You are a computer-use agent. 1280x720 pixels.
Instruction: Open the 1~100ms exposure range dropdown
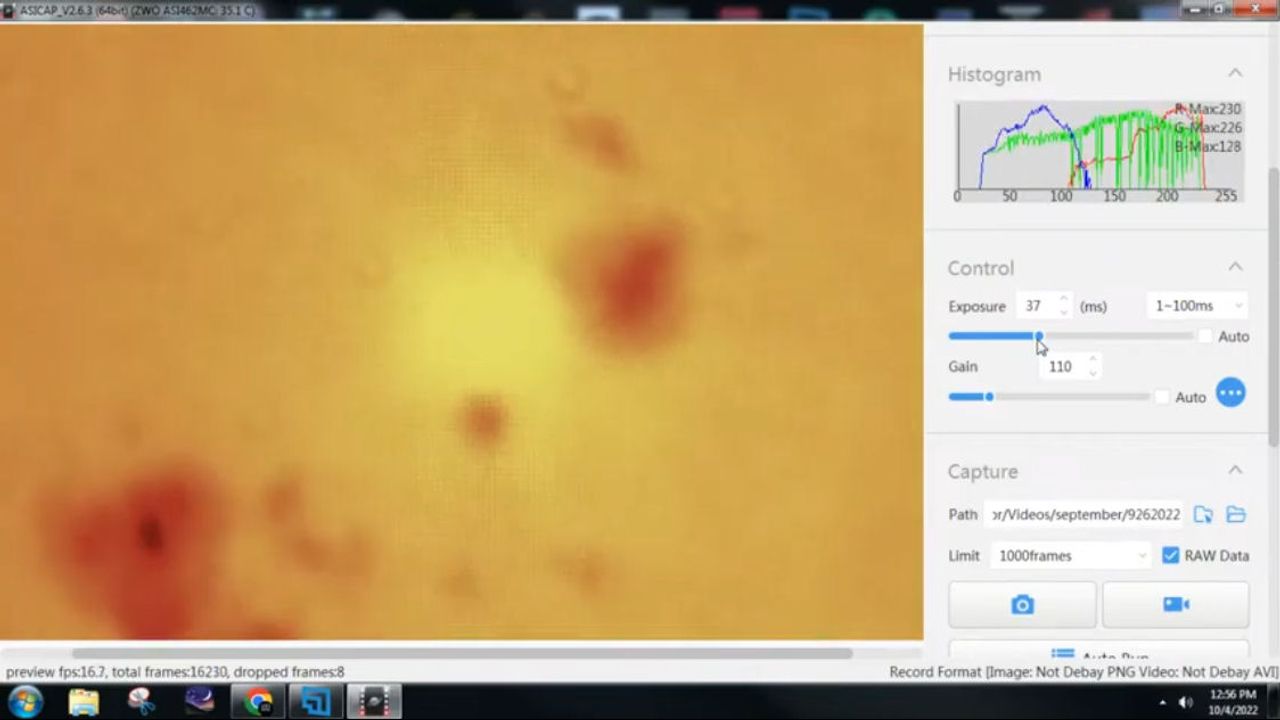point(1197,306)
